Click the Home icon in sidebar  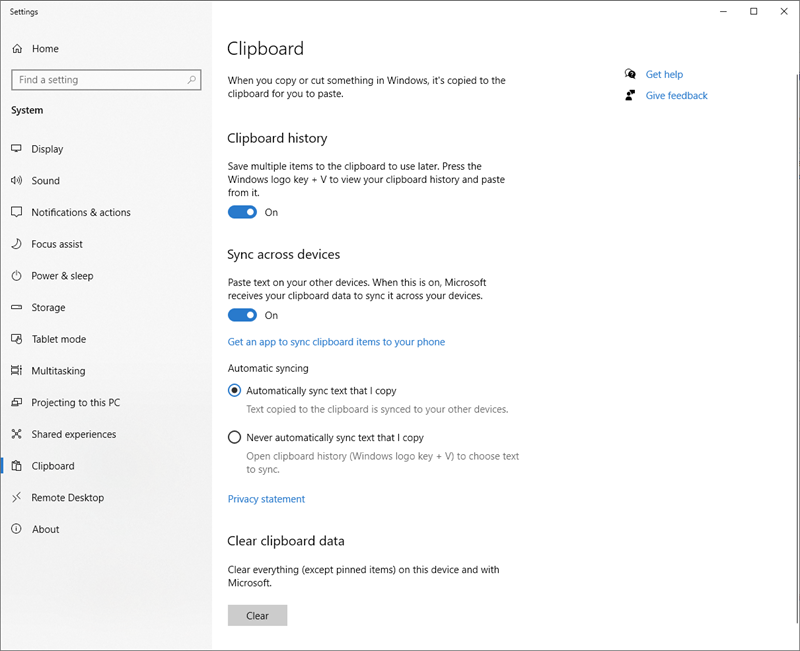tap(17, 49)
